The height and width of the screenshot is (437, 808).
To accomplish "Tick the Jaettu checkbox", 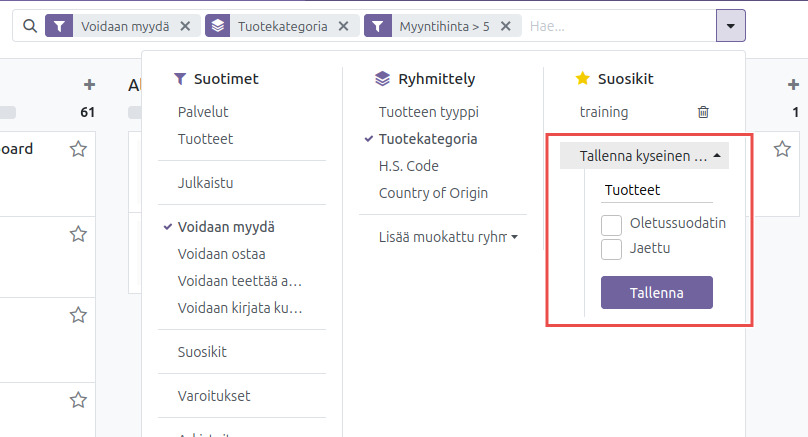I will coord(612,248).
